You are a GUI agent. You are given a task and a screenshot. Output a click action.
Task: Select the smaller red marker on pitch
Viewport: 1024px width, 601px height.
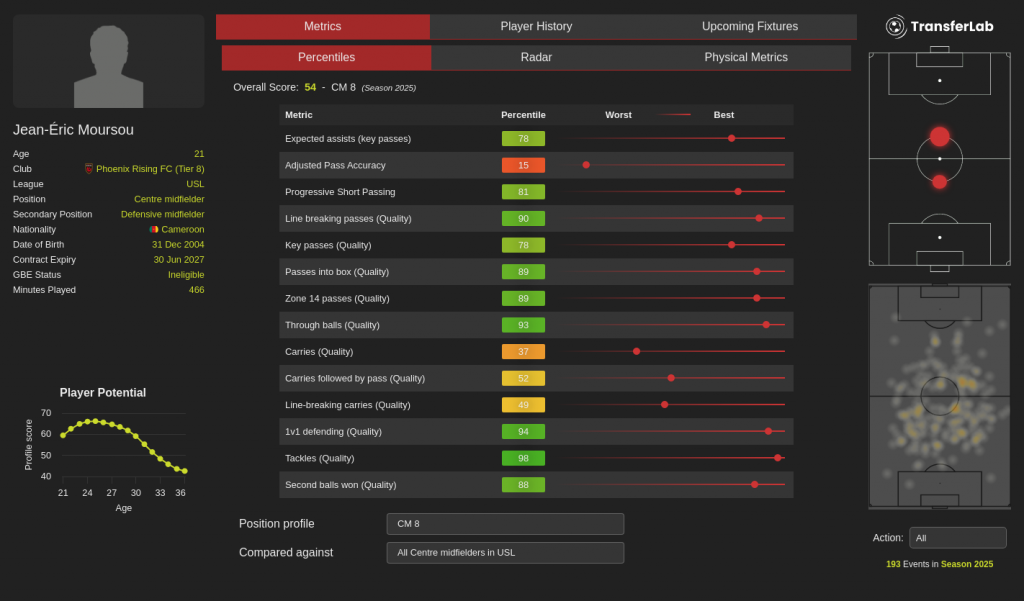(x=939, y=182)
